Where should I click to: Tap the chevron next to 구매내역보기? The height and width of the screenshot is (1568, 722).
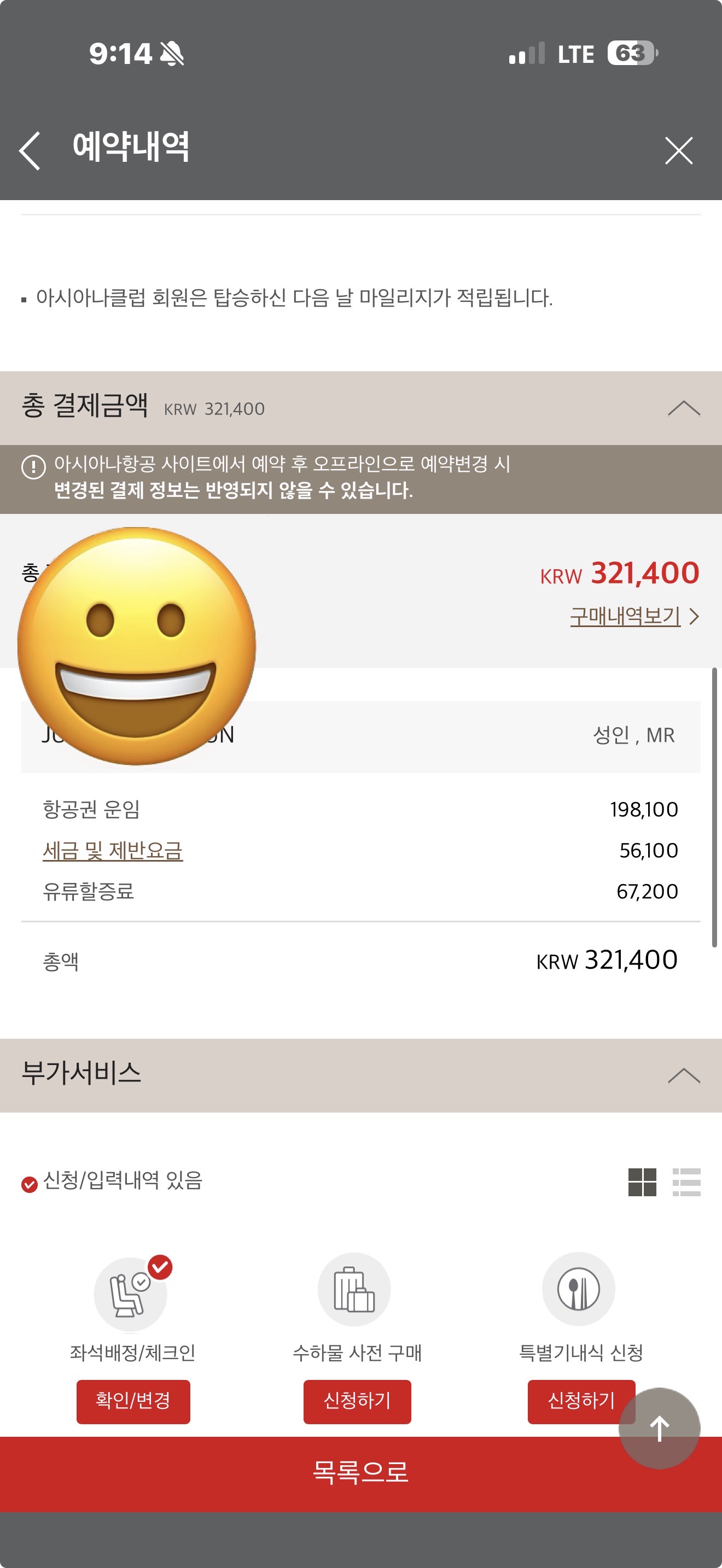(x=694, y=617)
